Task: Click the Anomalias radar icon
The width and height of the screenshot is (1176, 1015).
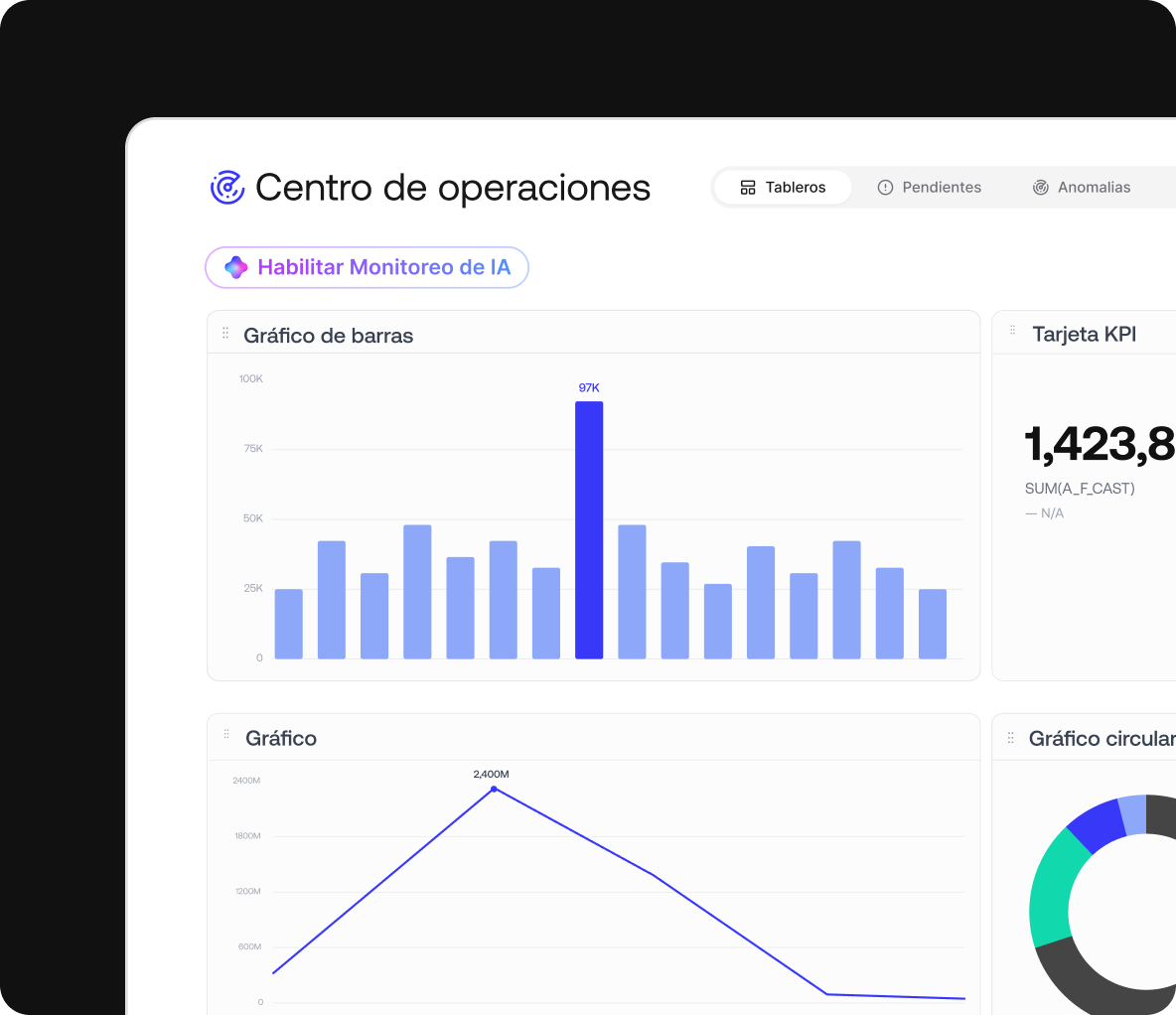Action: click(1040, 188)
